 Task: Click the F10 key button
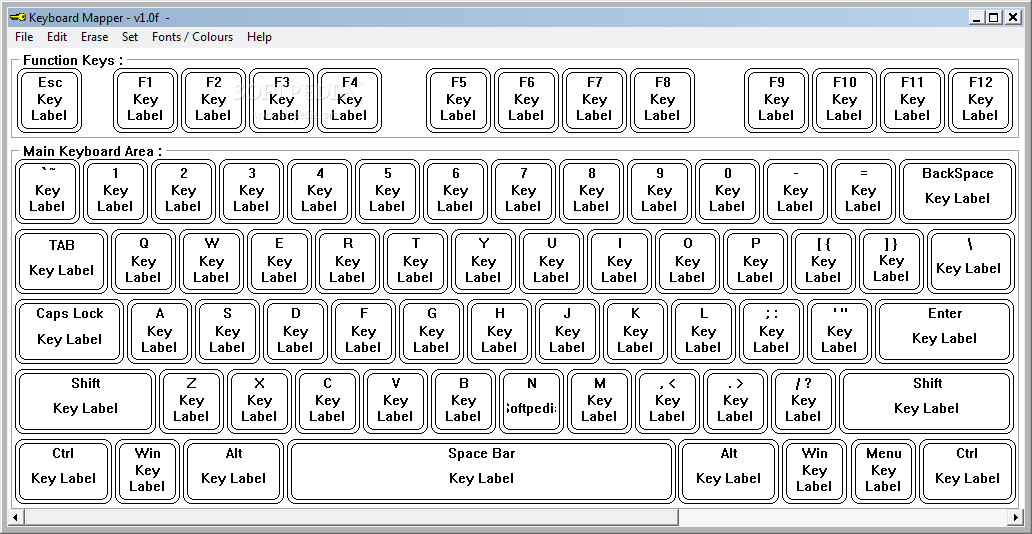844,100
